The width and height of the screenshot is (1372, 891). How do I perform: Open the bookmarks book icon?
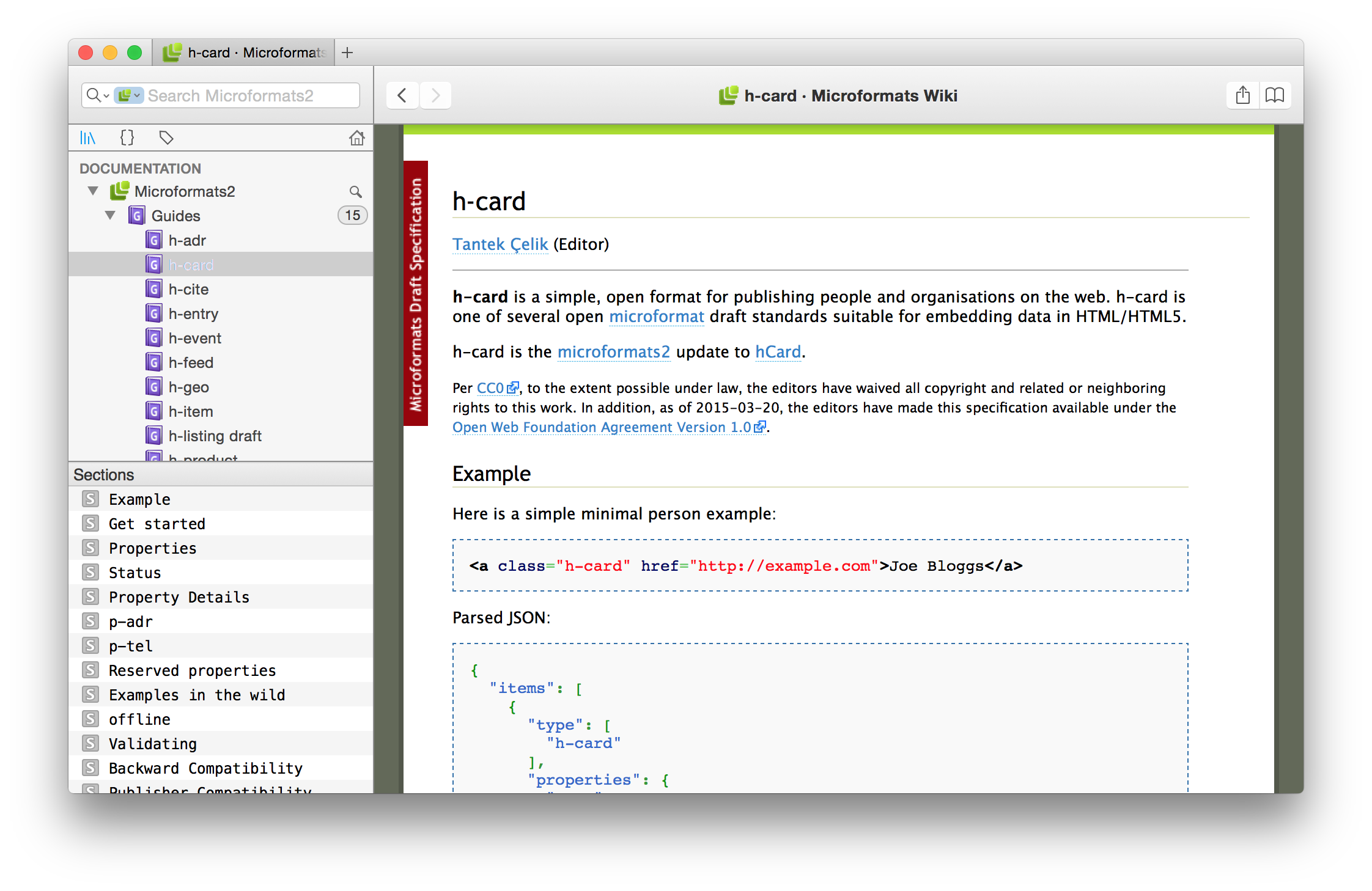click(1275, 95)
